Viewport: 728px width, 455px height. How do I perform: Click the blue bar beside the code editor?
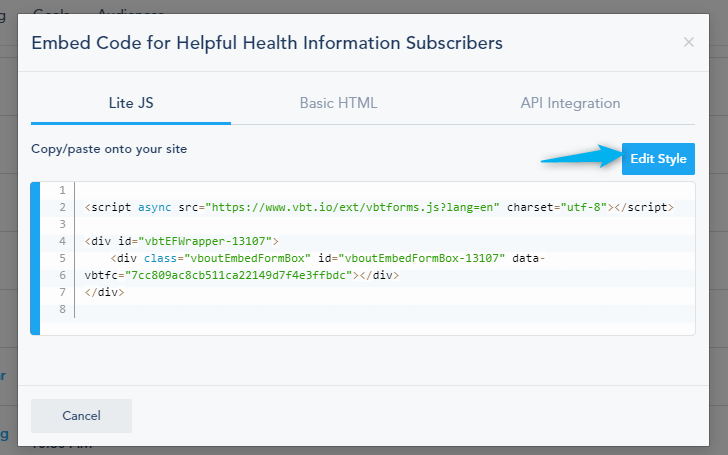pyautogui.click(x=35, y=258)
